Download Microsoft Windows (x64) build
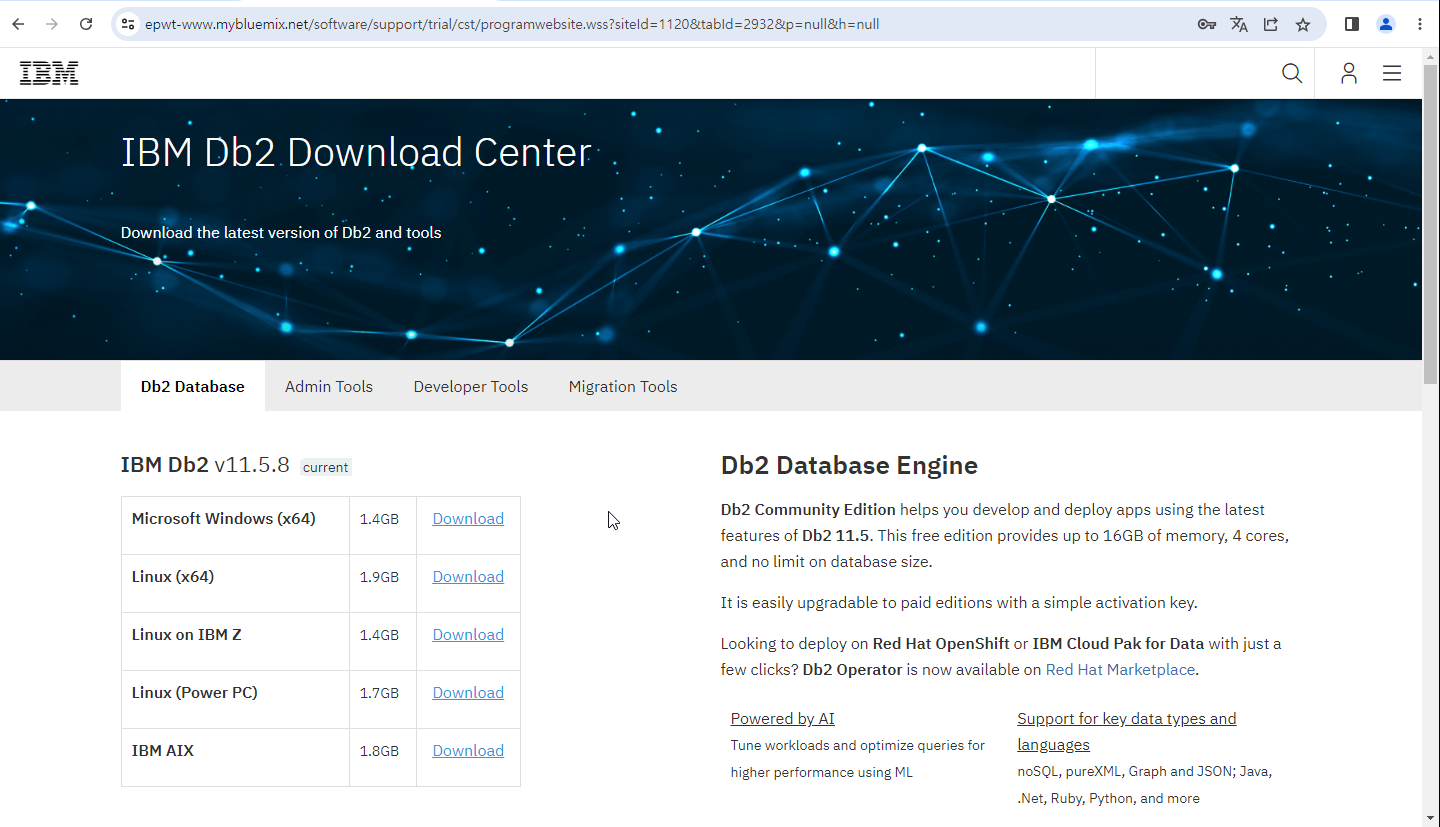Image resolution: width=1440 pixels, height=827 pixels. click(x=468, y=518)
